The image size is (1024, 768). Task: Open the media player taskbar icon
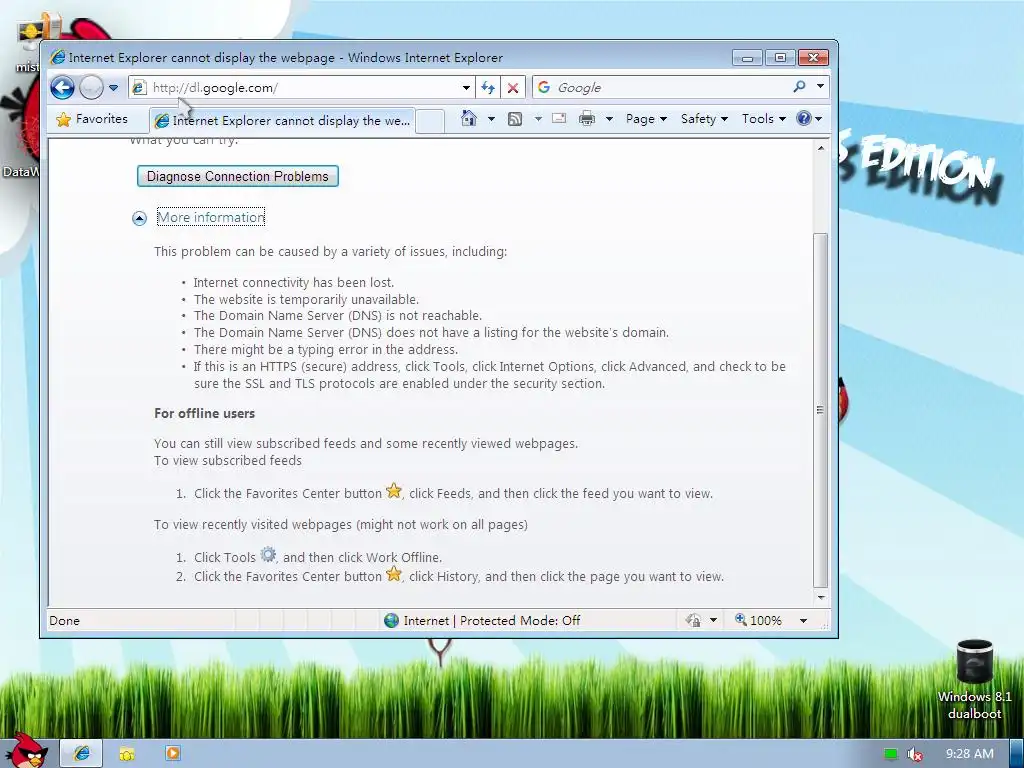[x=172, y=753]
